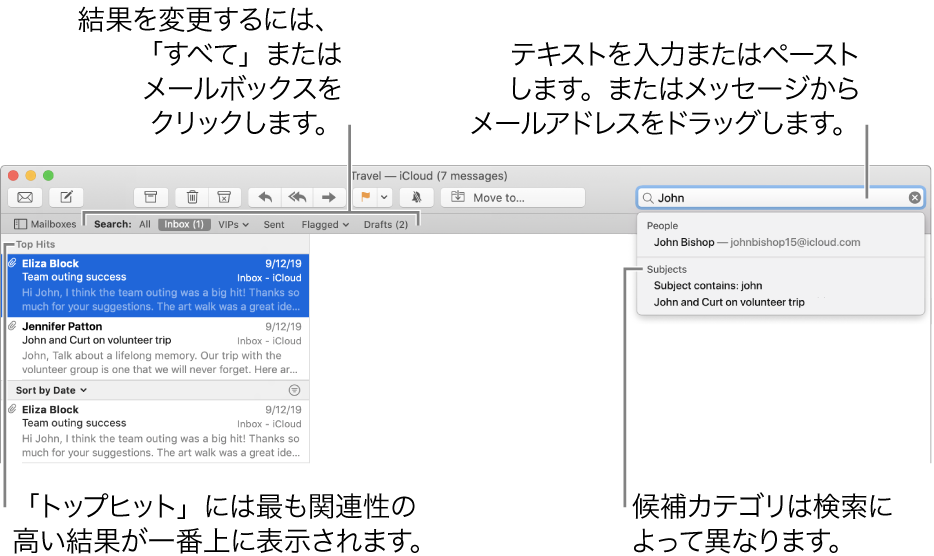Image resolution: width=934 pixels, height=556 pixels.
Task: Click the attachment paperclip on the highlighted Eliza Block message
Action: tap(12, 263)
